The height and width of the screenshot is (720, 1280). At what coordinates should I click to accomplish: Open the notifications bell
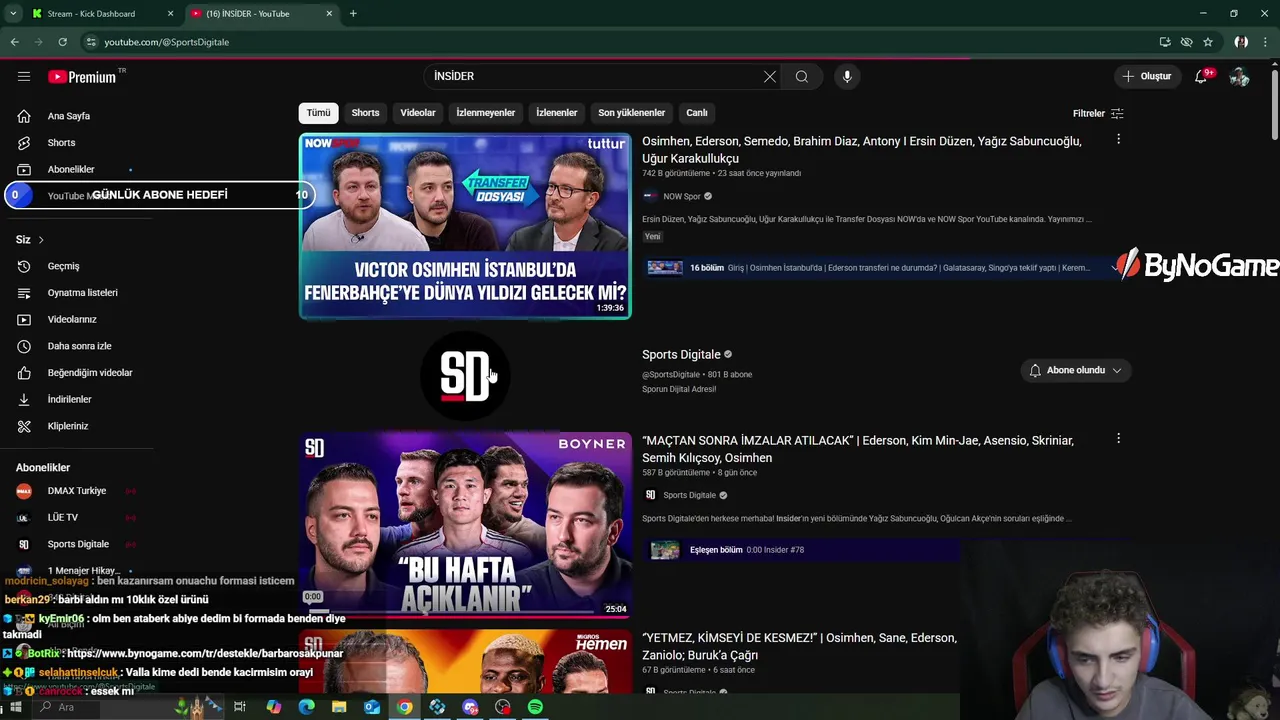pyautogui.click(x=1202, y=77)
